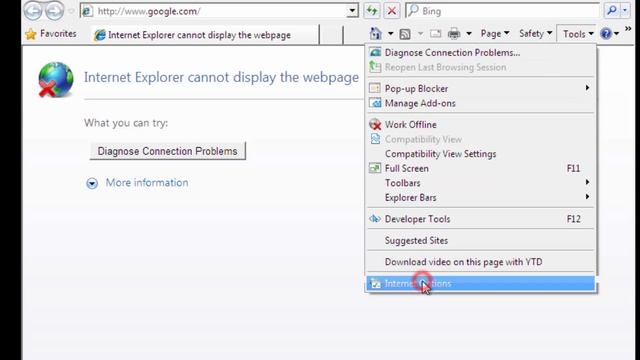Click the Full Screen menu icon

click(375, 168)
